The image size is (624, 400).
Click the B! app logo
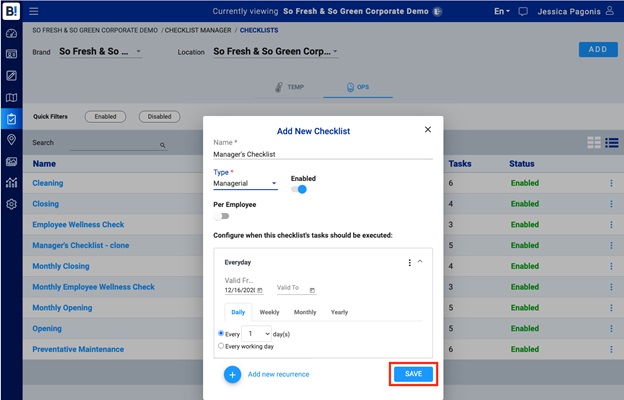(x=11, y=11)
